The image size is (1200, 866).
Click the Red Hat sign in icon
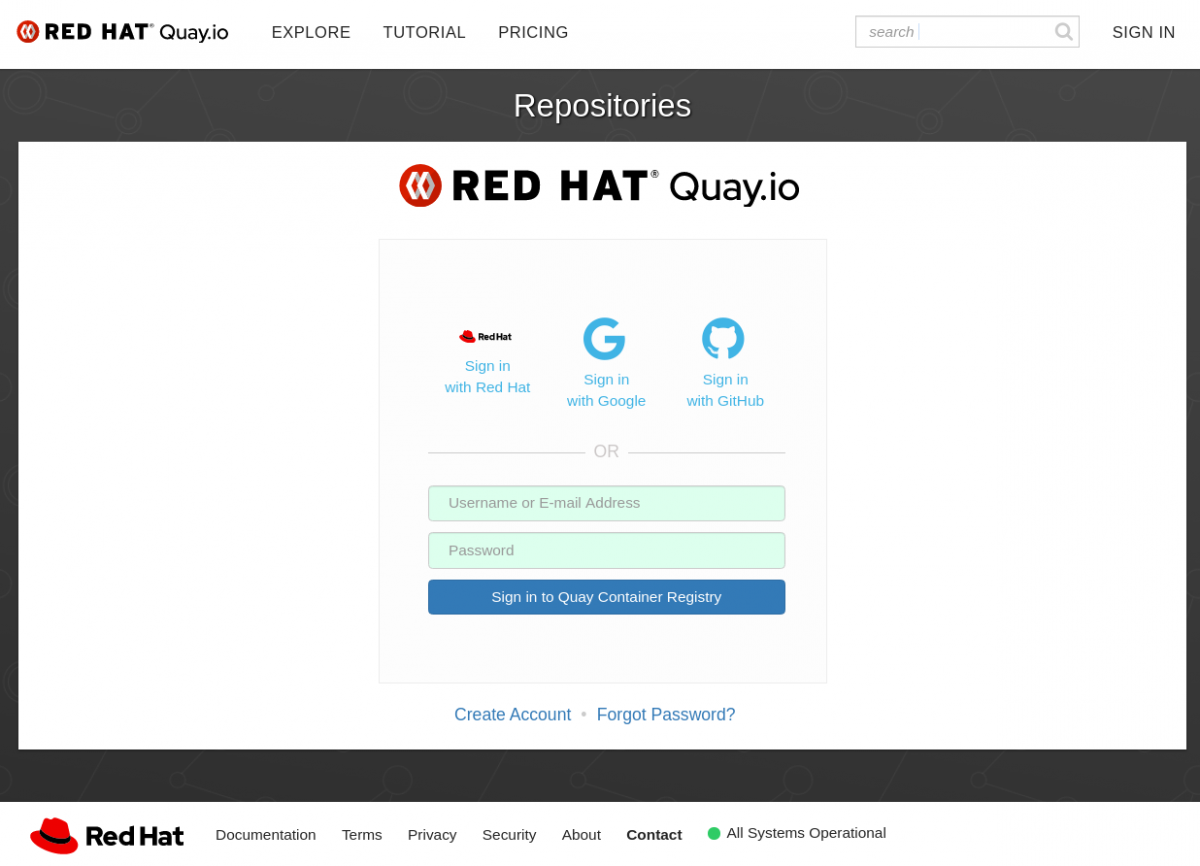[x=486, y=336]
